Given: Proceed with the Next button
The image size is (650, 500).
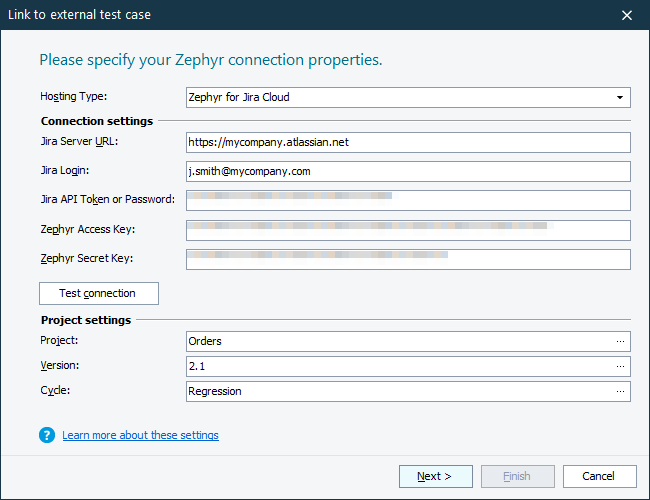Looking at the screenshot, I should [435, 476].
